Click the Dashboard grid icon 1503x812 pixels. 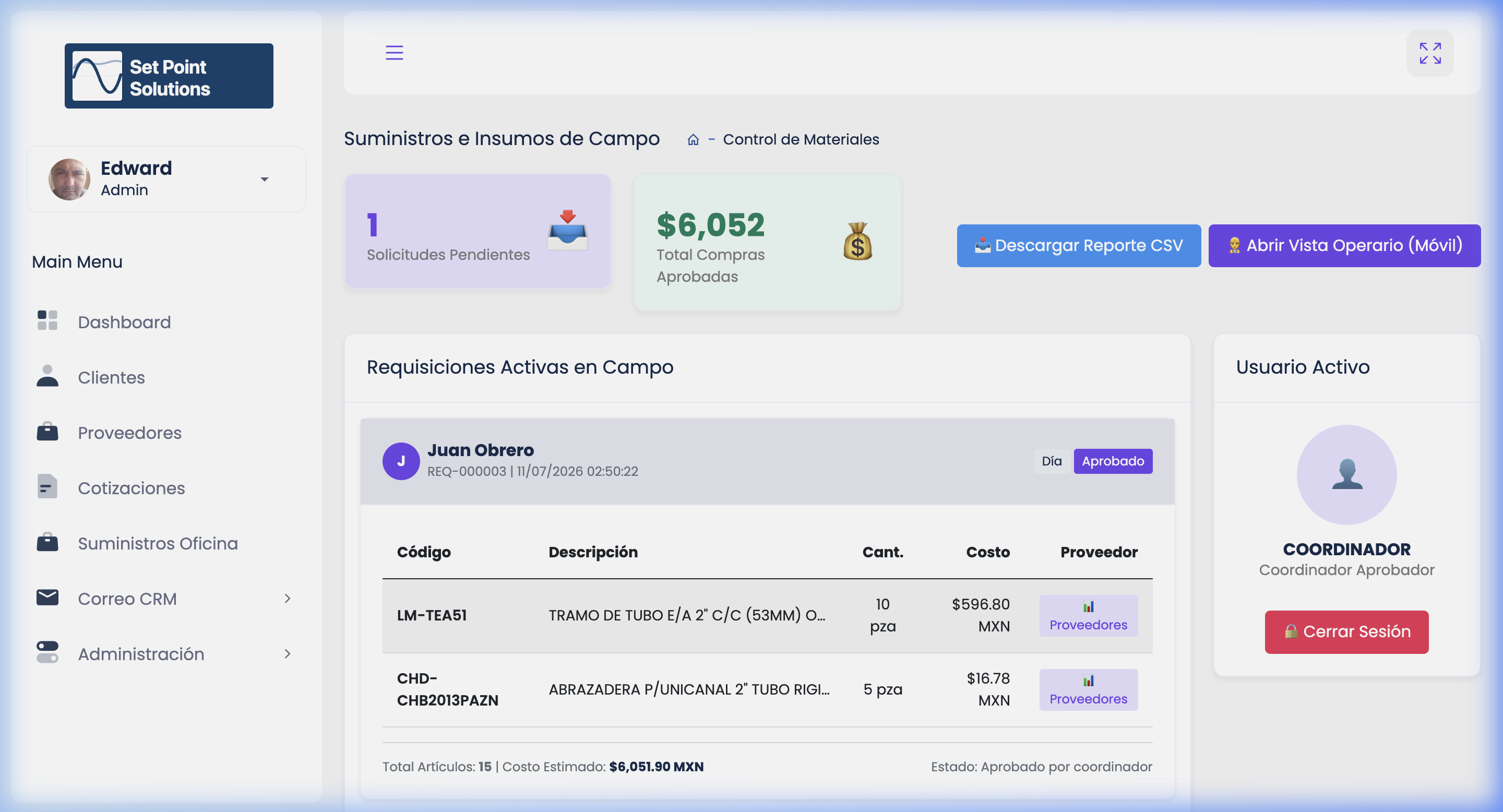click(47, 320)
